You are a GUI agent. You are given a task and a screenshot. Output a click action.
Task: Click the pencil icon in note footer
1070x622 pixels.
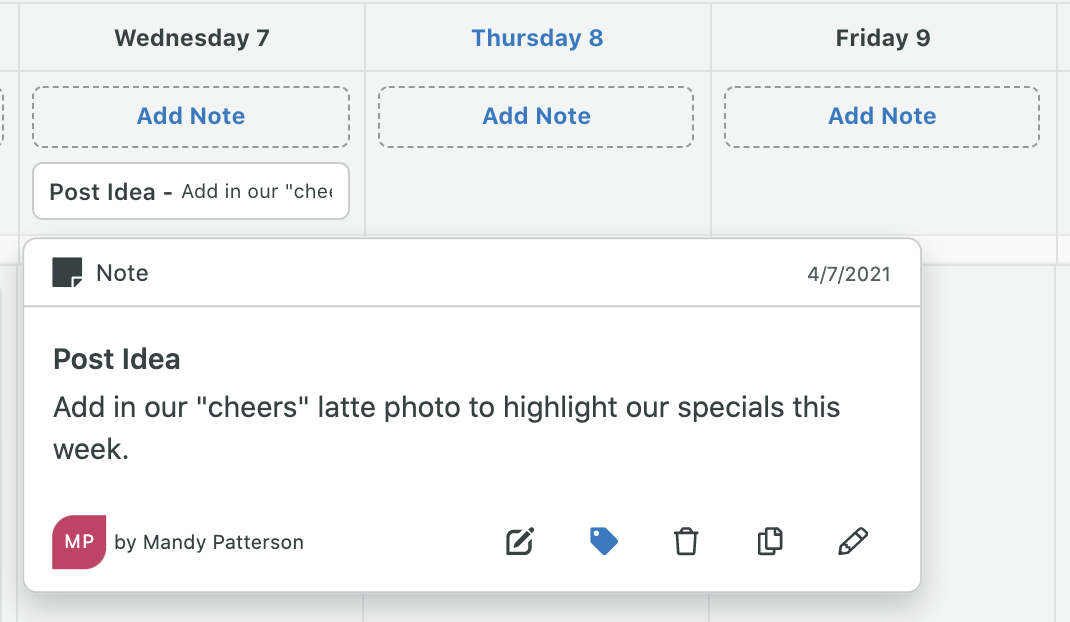852,541
